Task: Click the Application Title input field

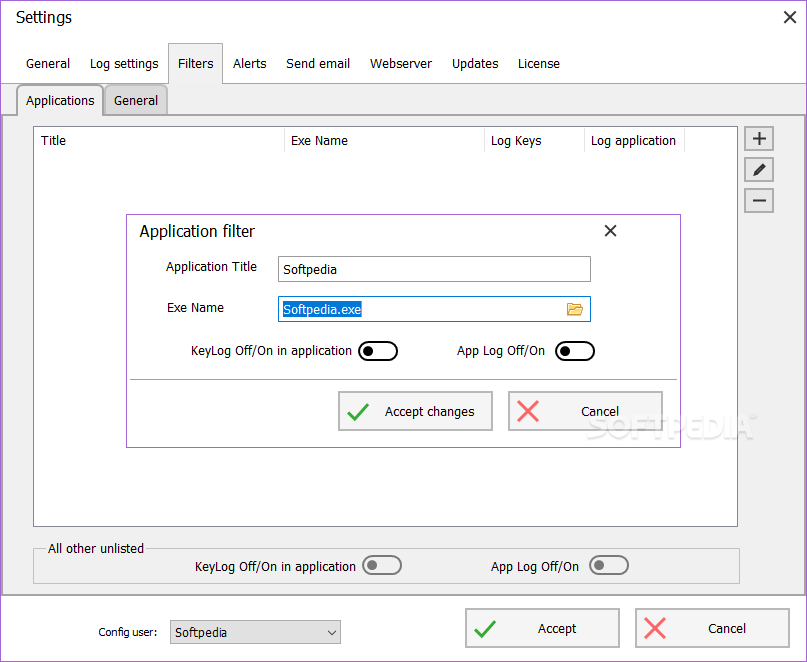Action: point(434,269)
